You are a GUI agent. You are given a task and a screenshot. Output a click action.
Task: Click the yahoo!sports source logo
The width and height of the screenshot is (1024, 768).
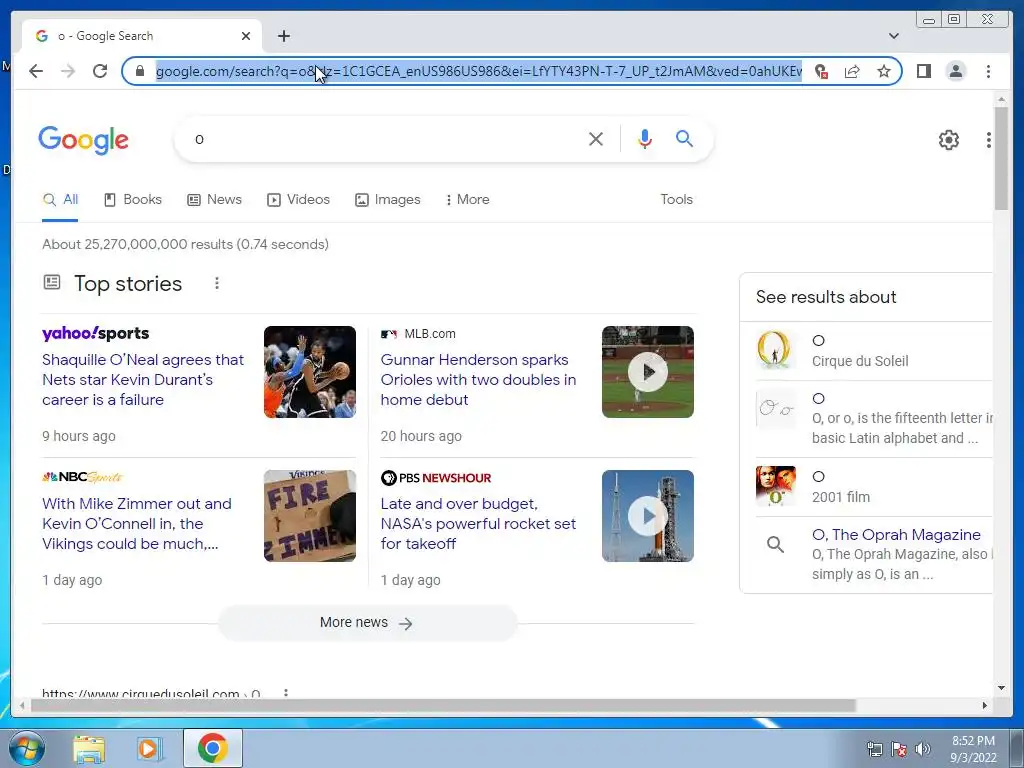click(95, 334)
